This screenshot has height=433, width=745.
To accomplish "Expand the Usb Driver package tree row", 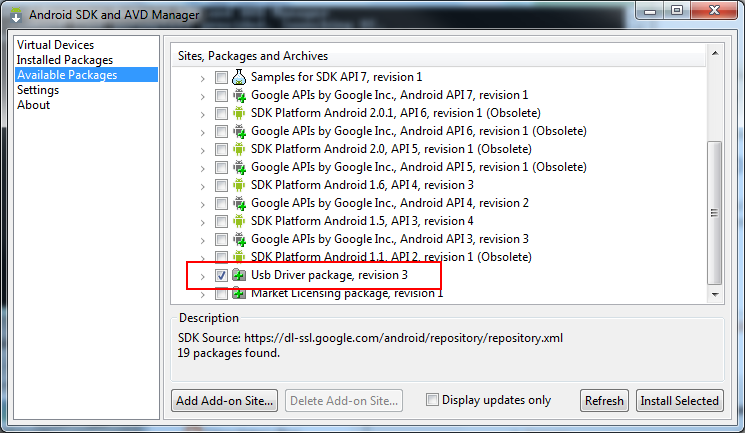I will 202,275.
